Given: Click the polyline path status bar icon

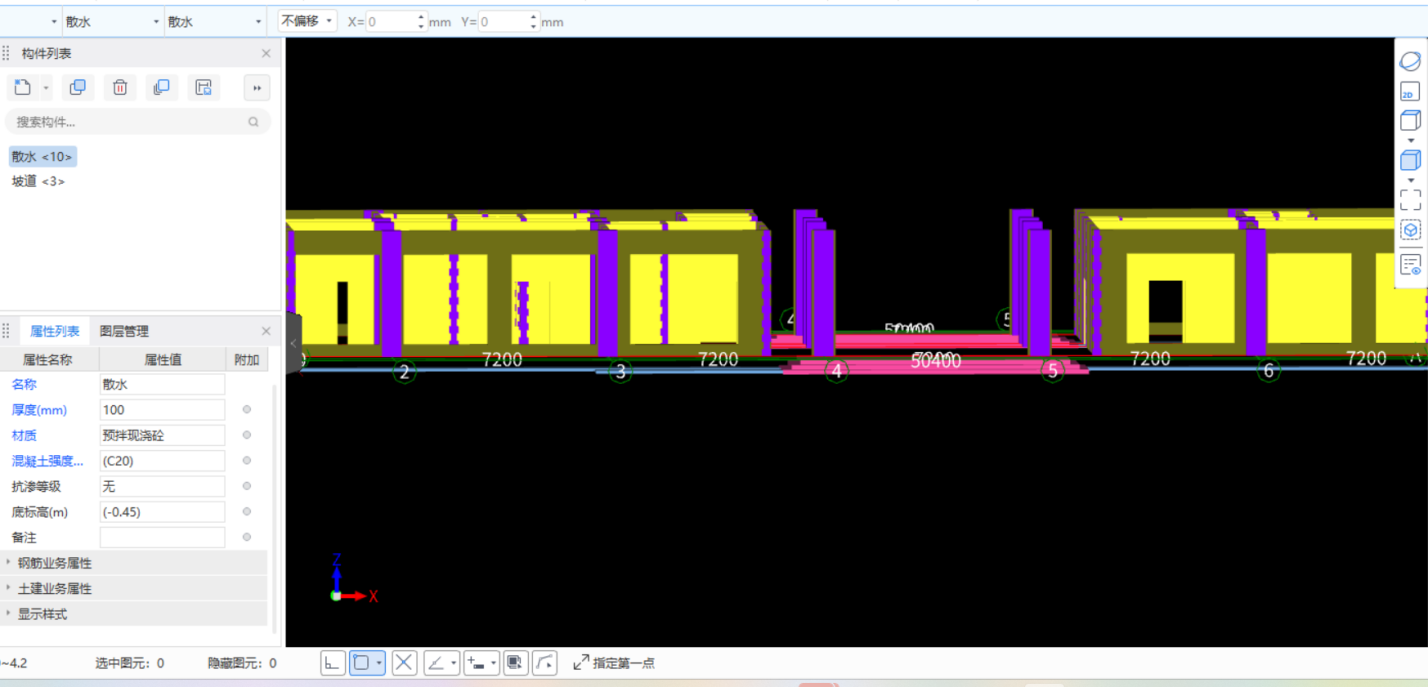Looking at the screenshot, I should 545,663.
